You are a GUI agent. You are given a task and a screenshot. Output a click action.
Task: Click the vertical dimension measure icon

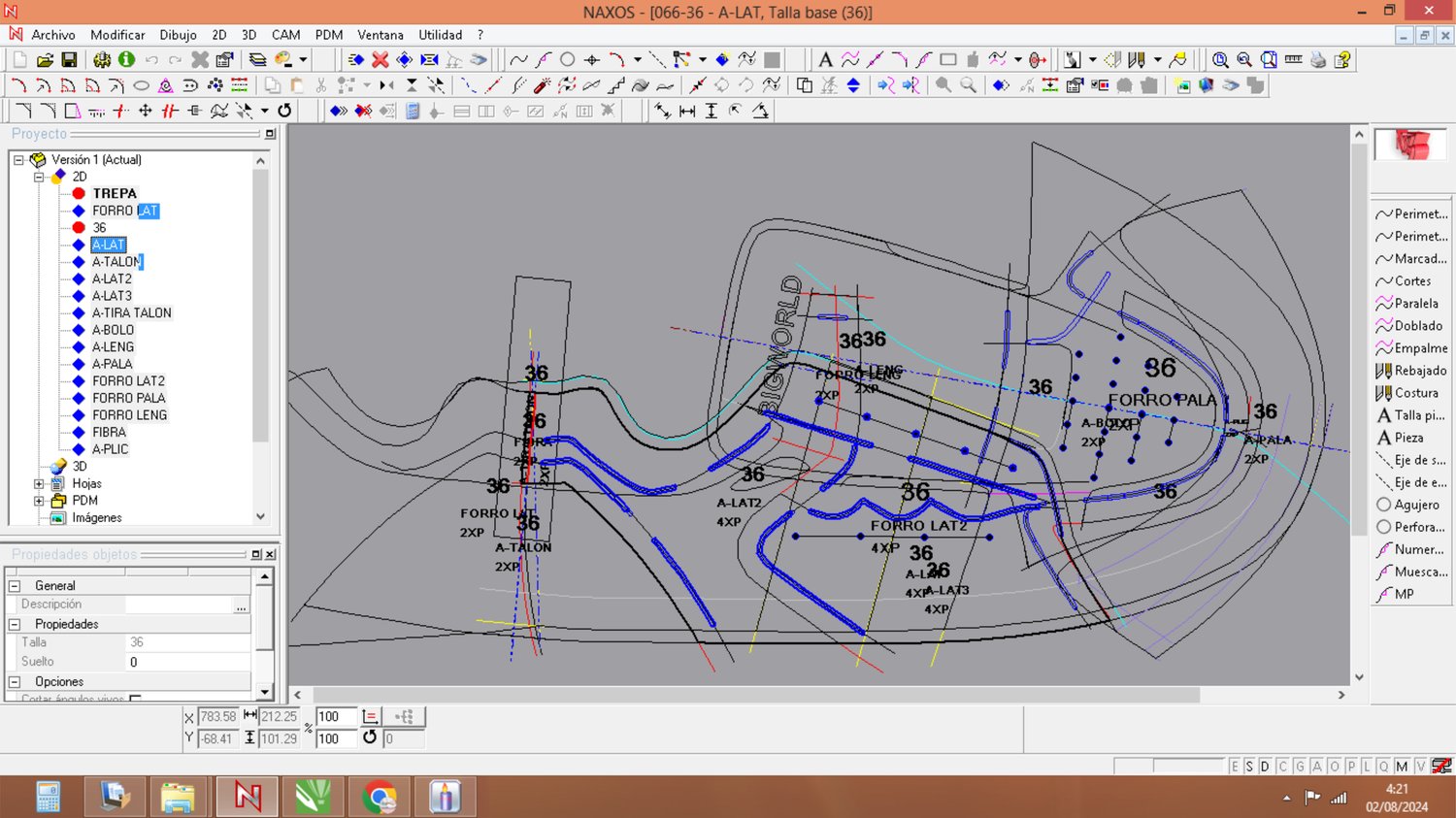(711, 111)
